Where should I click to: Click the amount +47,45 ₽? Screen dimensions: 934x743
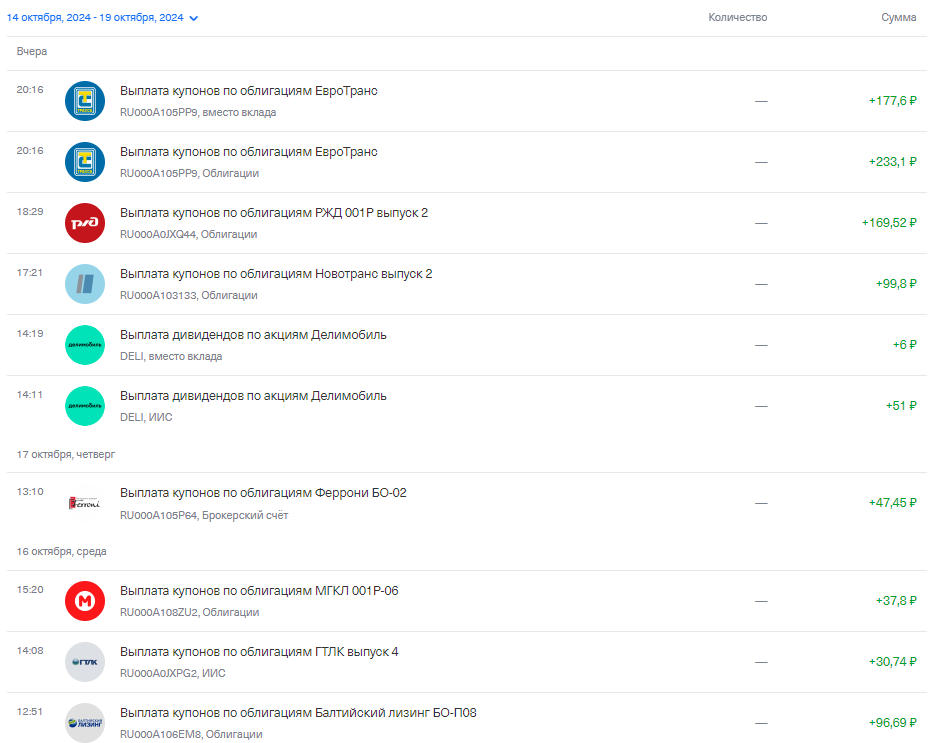892,503
